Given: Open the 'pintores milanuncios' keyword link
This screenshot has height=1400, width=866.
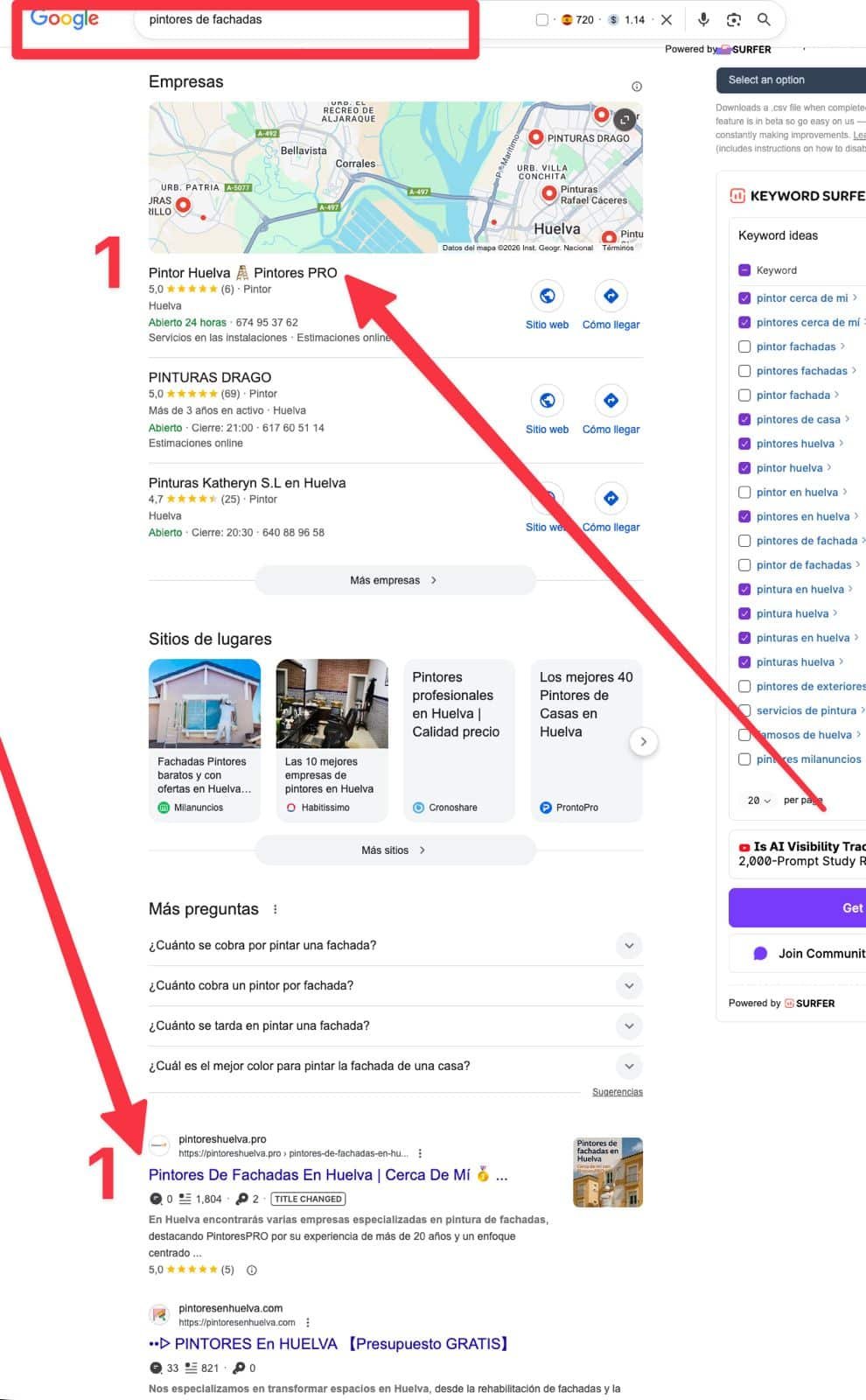Looking at the screenshot, I should click(x=809, y=759).
